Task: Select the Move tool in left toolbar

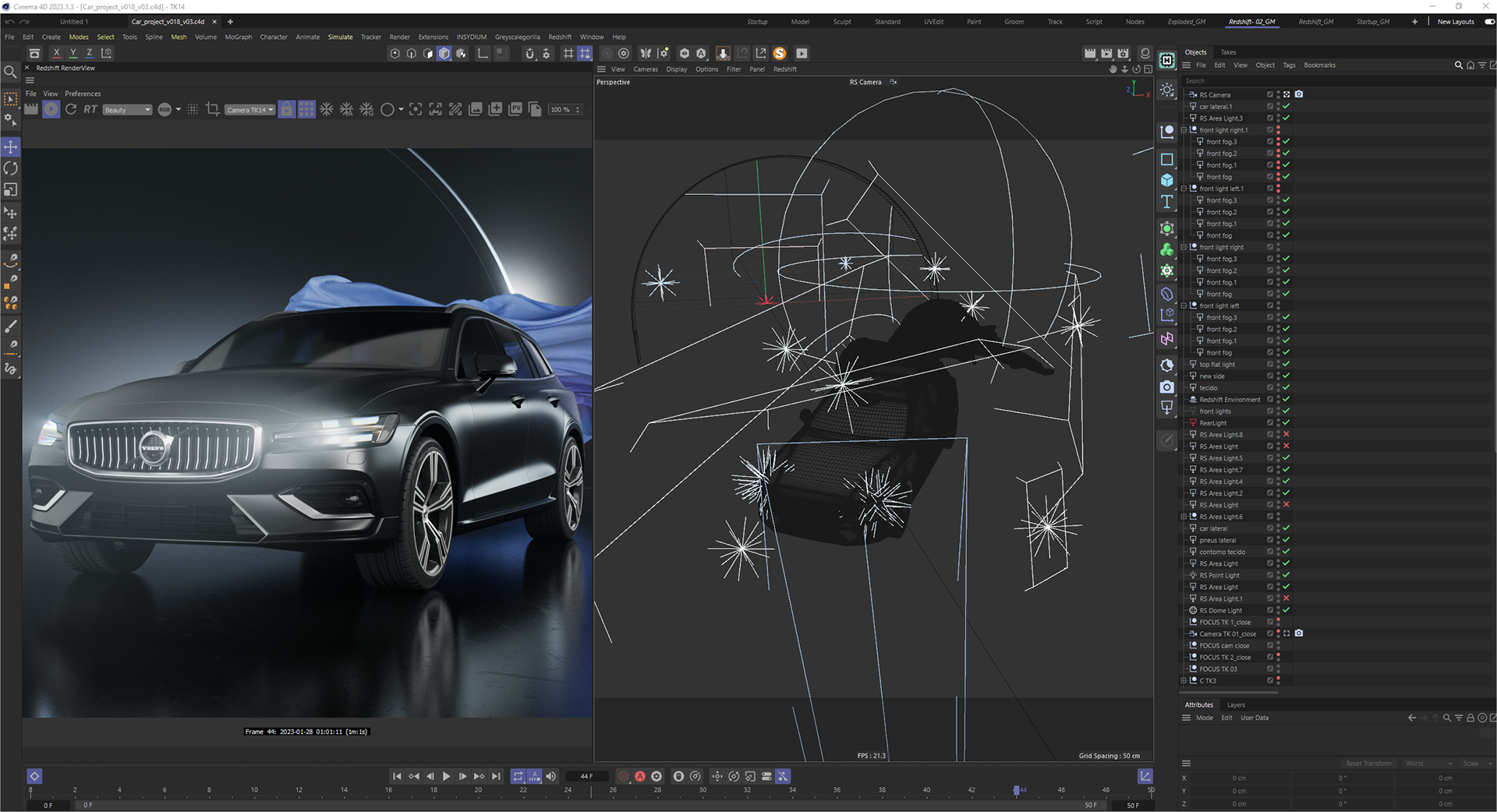Action: pos(11,147)
